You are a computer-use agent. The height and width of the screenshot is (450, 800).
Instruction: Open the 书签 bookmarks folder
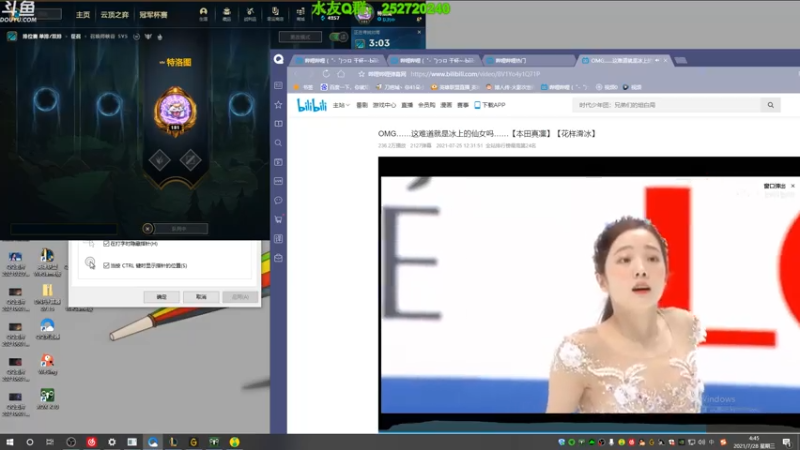click(x=304, y=87)
